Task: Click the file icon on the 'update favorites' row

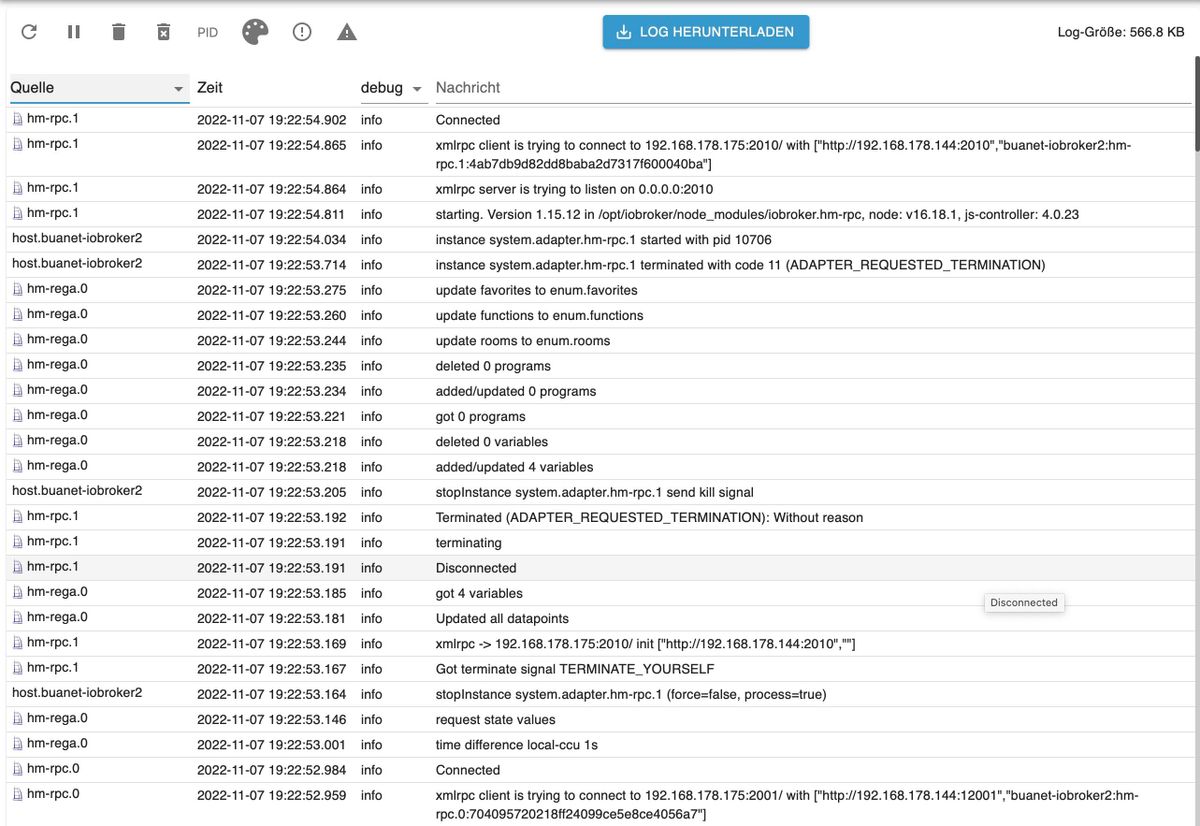Action: point(18,290)
